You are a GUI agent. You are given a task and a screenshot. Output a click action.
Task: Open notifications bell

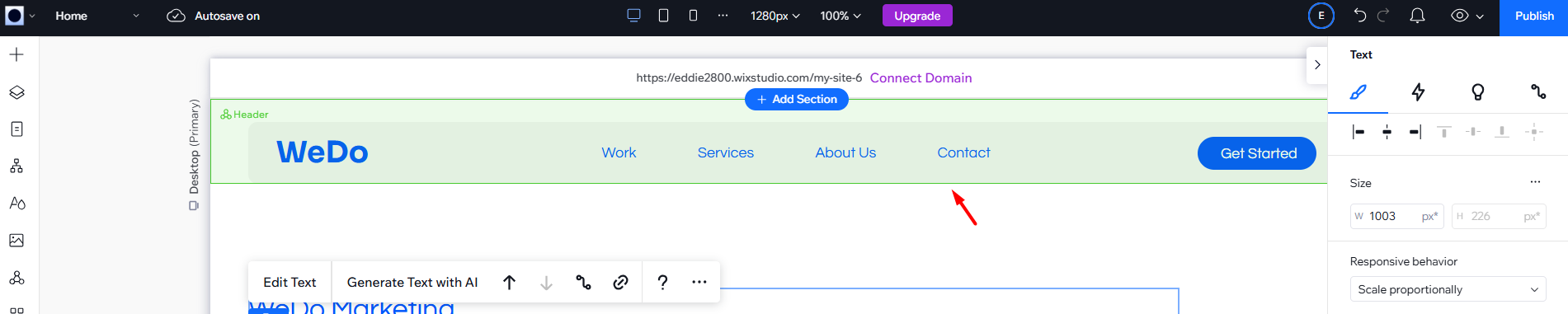coord(1417,16)
